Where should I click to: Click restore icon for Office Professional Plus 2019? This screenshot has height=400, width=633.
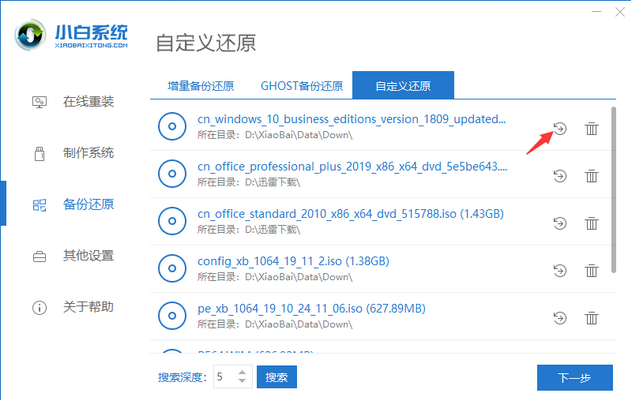(560, 175)
